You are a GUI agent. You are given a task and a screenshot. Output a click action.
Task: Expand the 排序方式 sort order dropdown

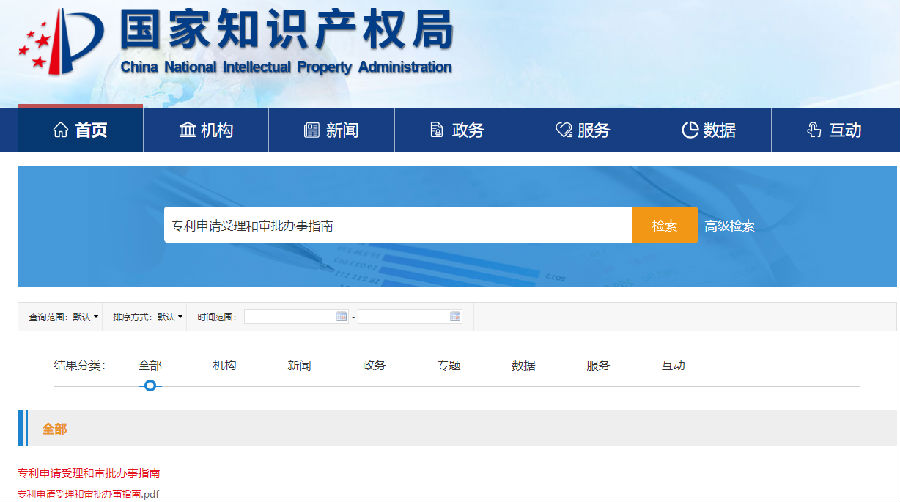pos(148,317)
